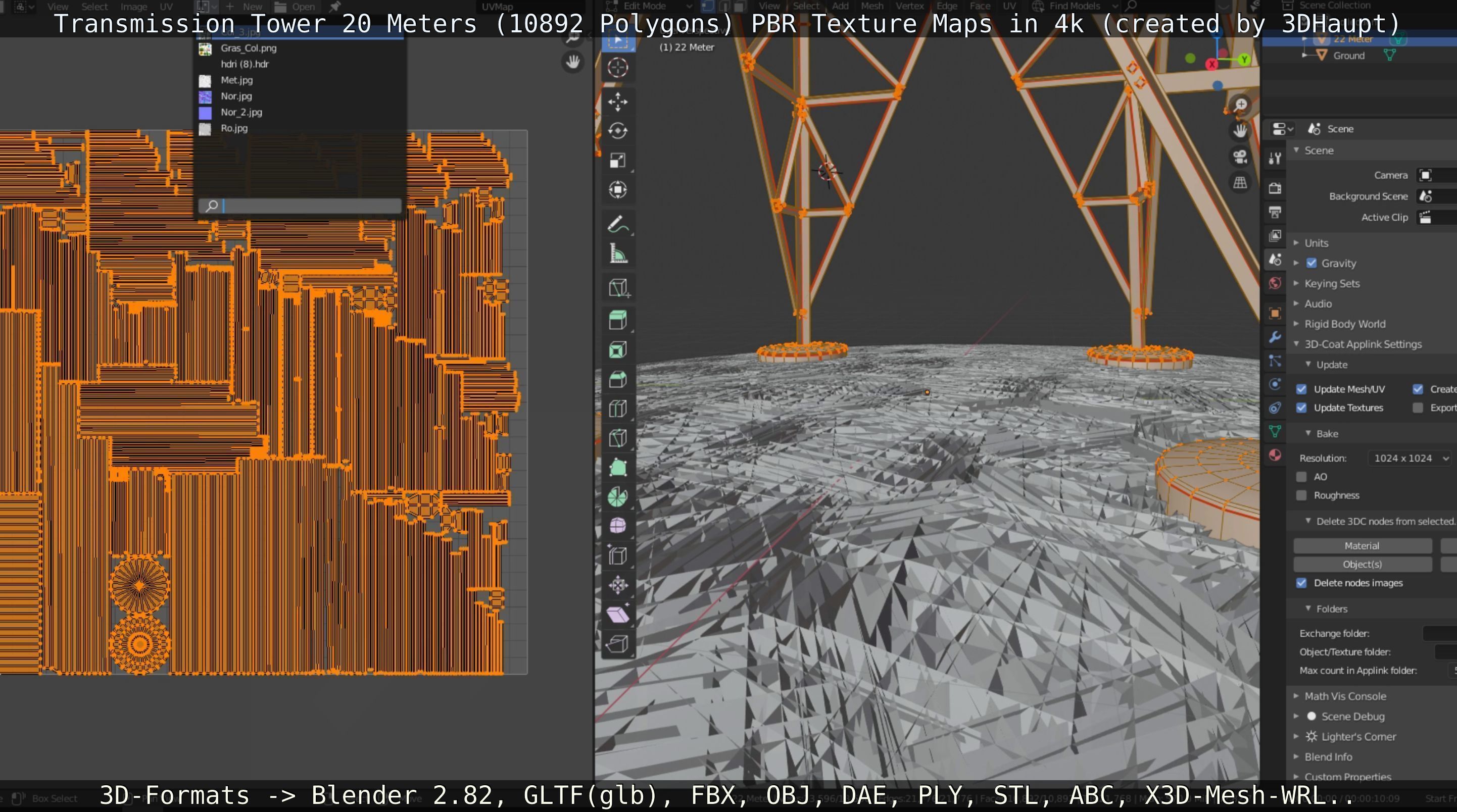Expand the Units panel
This screenshot has width=1457, height=812.
click(x=1316, y=242)
